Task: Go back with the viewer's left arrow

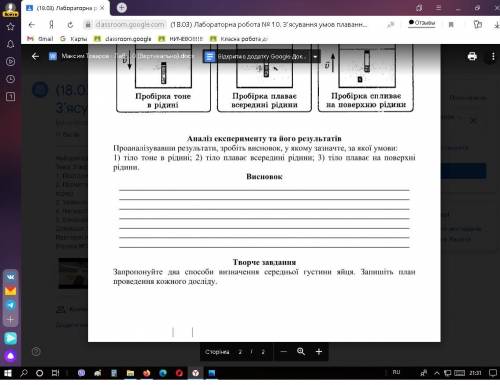Action: pos(35,56)
